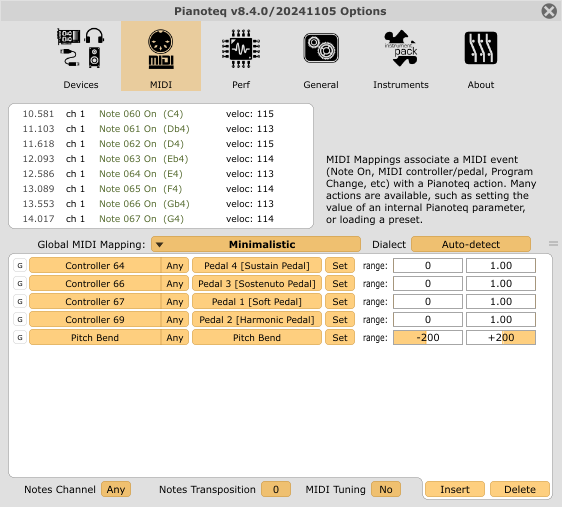
Task: Adjust the -200 pitch bend range slider
Action: coord(428,337)
